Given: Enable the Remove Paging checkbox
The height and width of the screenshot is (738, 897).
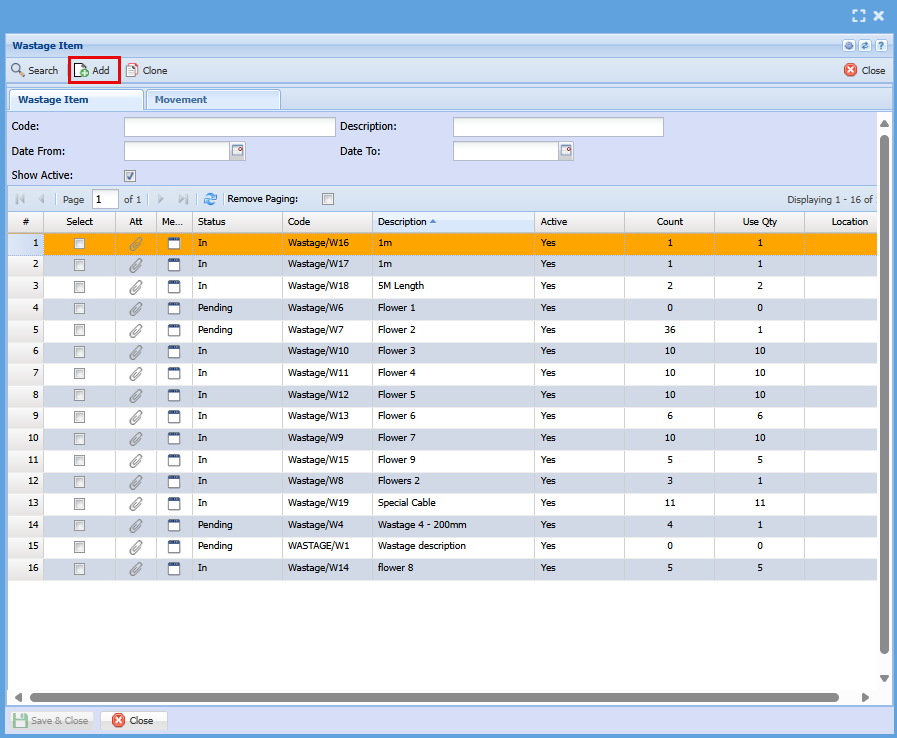Looking at the screenshot, I should pos(328,199).
